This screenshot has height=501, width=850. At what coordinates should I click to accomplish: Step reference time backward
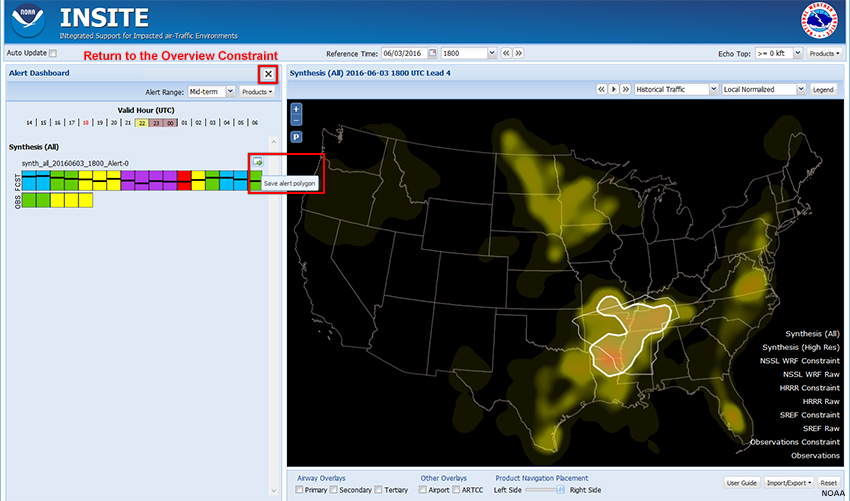click(506, 53)
